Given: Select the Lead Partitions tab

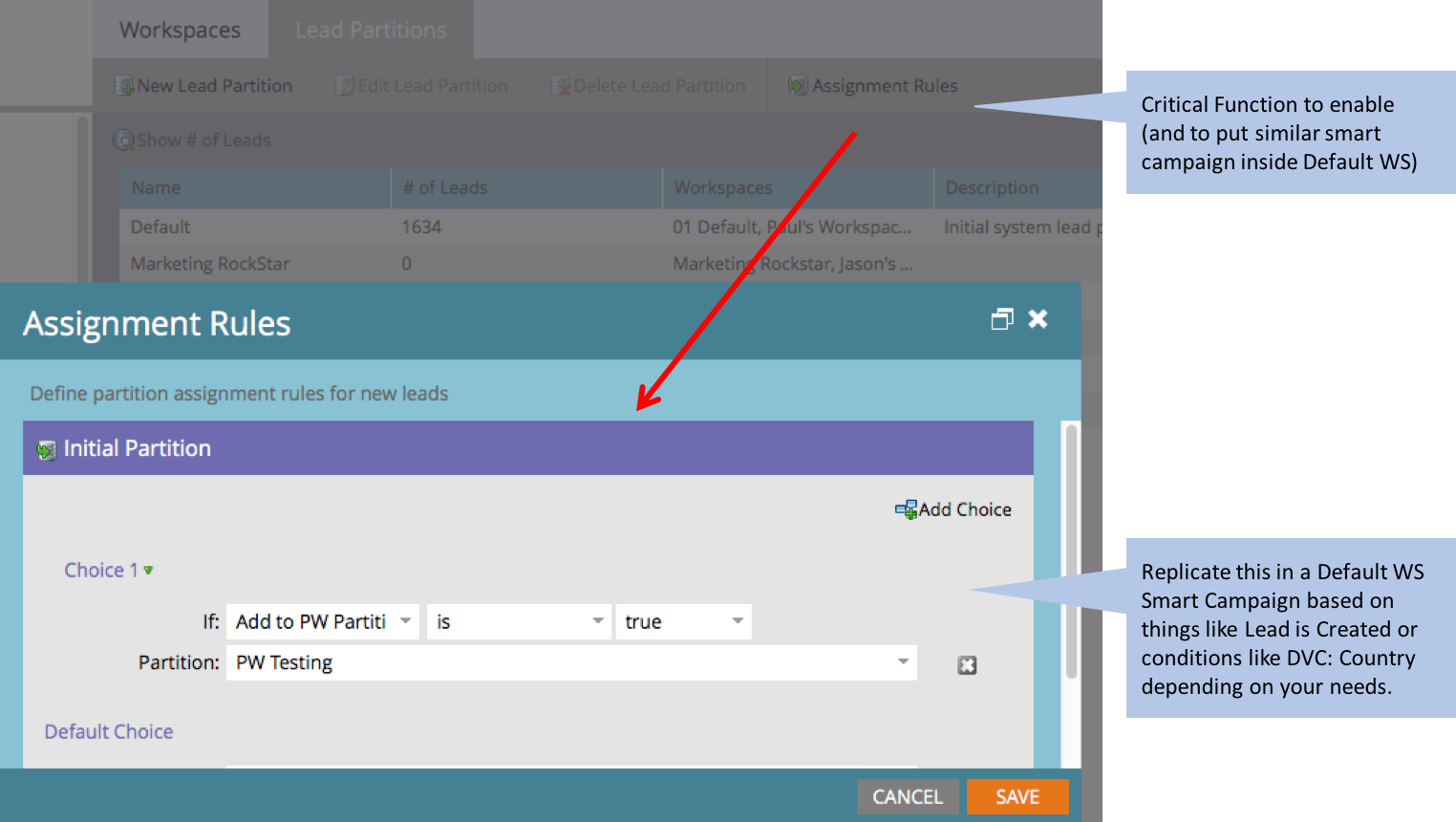Looking at the screenshot, I should point(371,31).
